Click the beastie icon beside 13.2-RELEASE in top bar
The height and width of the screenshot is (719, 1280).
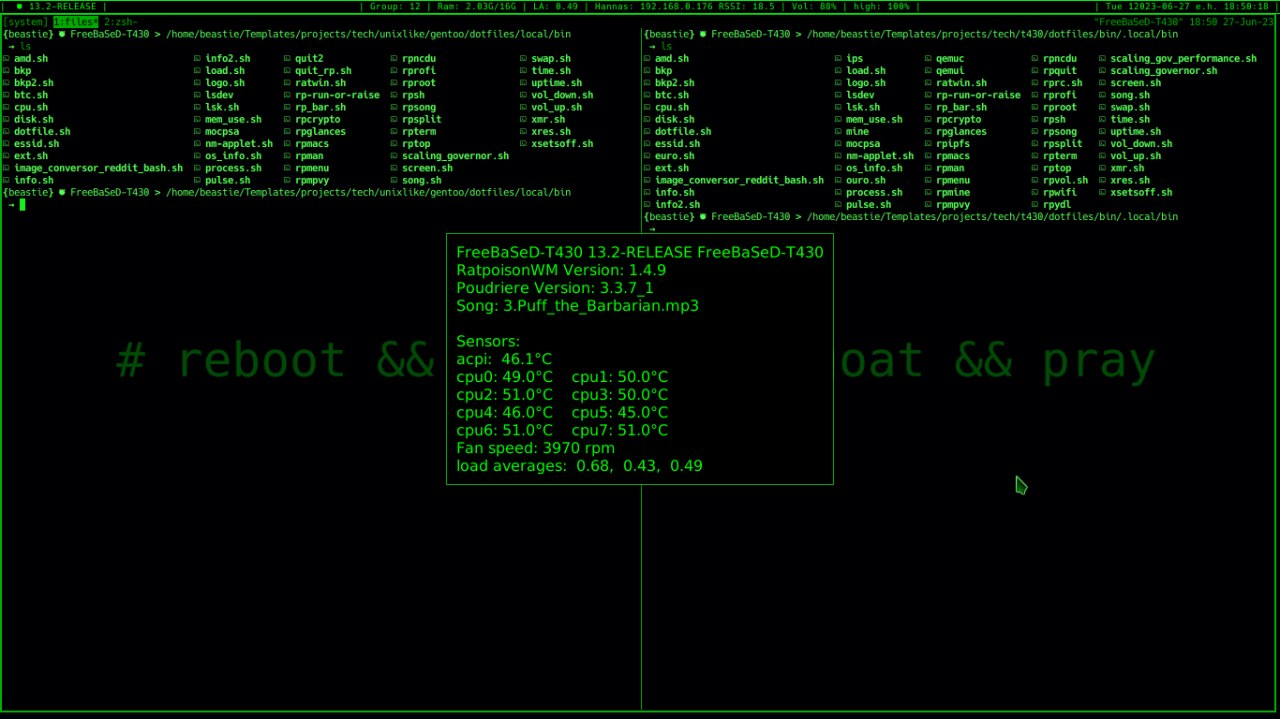point(18,7)
